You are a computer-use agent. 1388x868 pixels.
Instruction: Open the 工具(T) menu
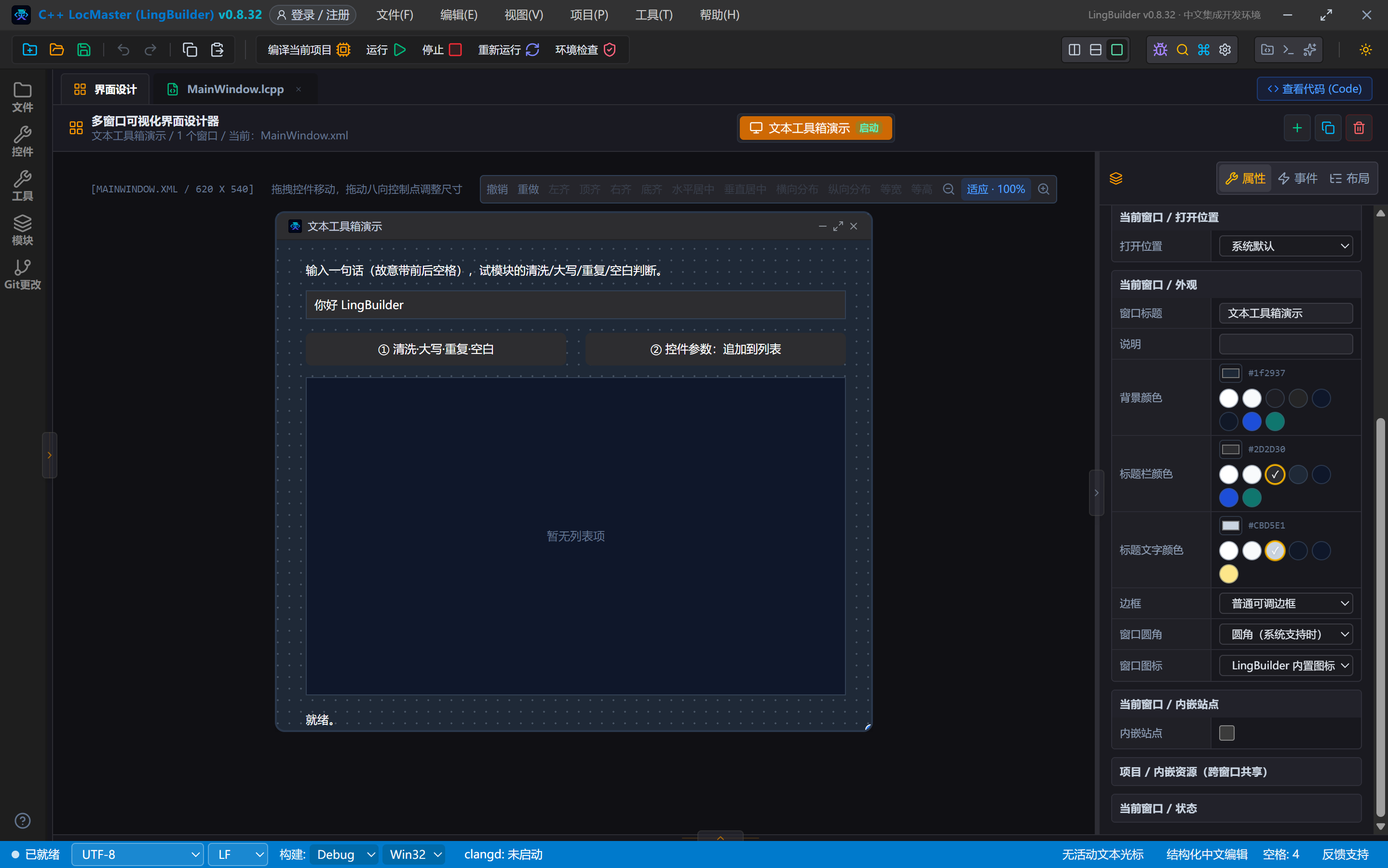[654, 15]
